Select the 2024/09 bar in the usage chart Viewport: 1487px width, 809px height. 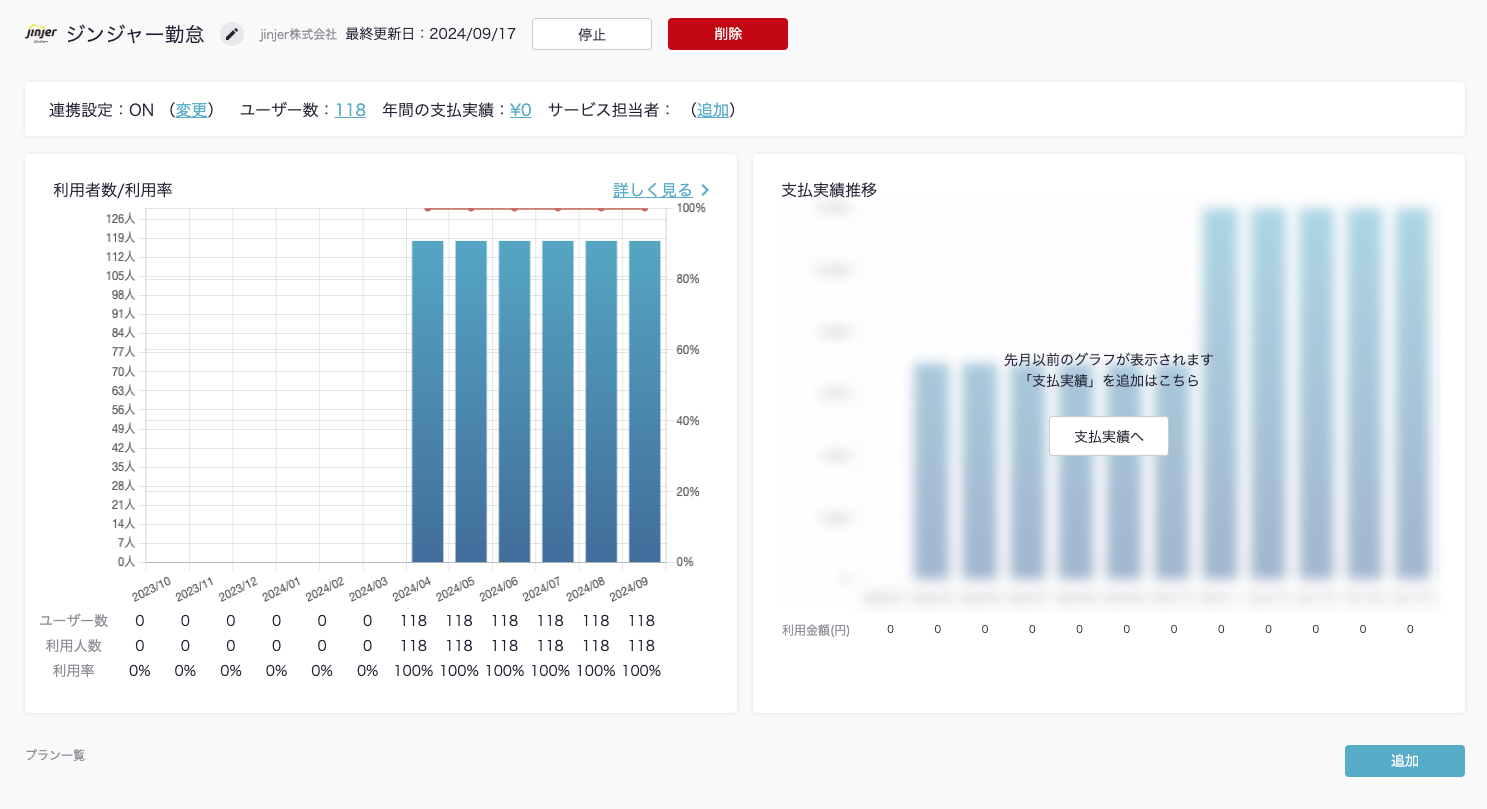[x=644, y=400]
